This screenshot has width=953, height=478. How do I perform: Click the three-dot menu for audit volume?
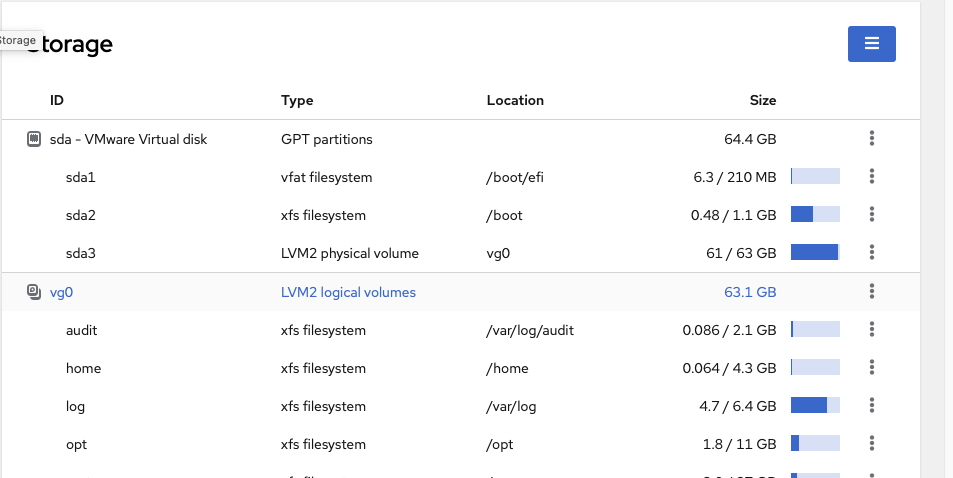872,330
